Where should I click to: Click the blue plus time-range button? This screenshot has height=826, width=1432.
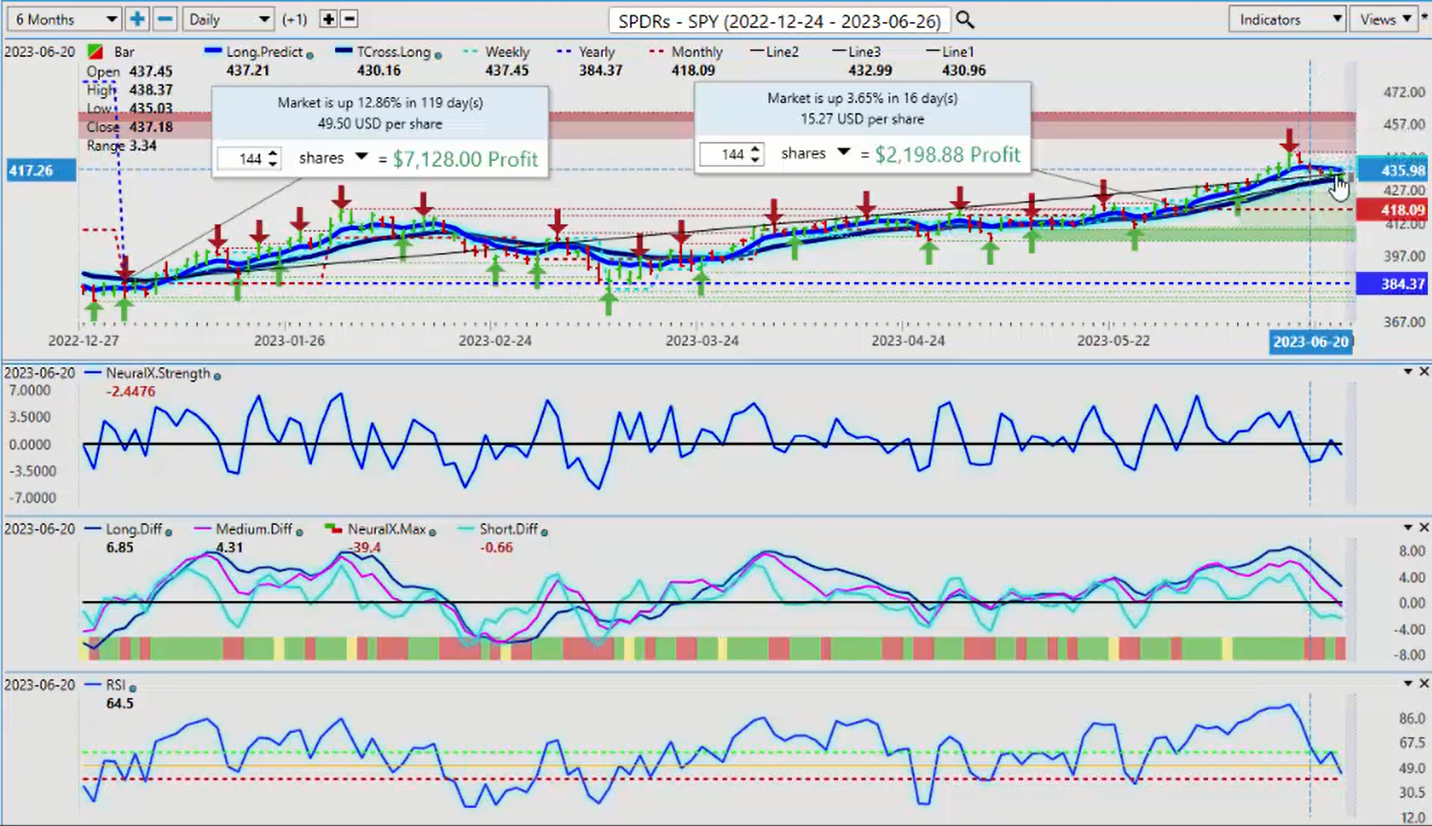137,19
